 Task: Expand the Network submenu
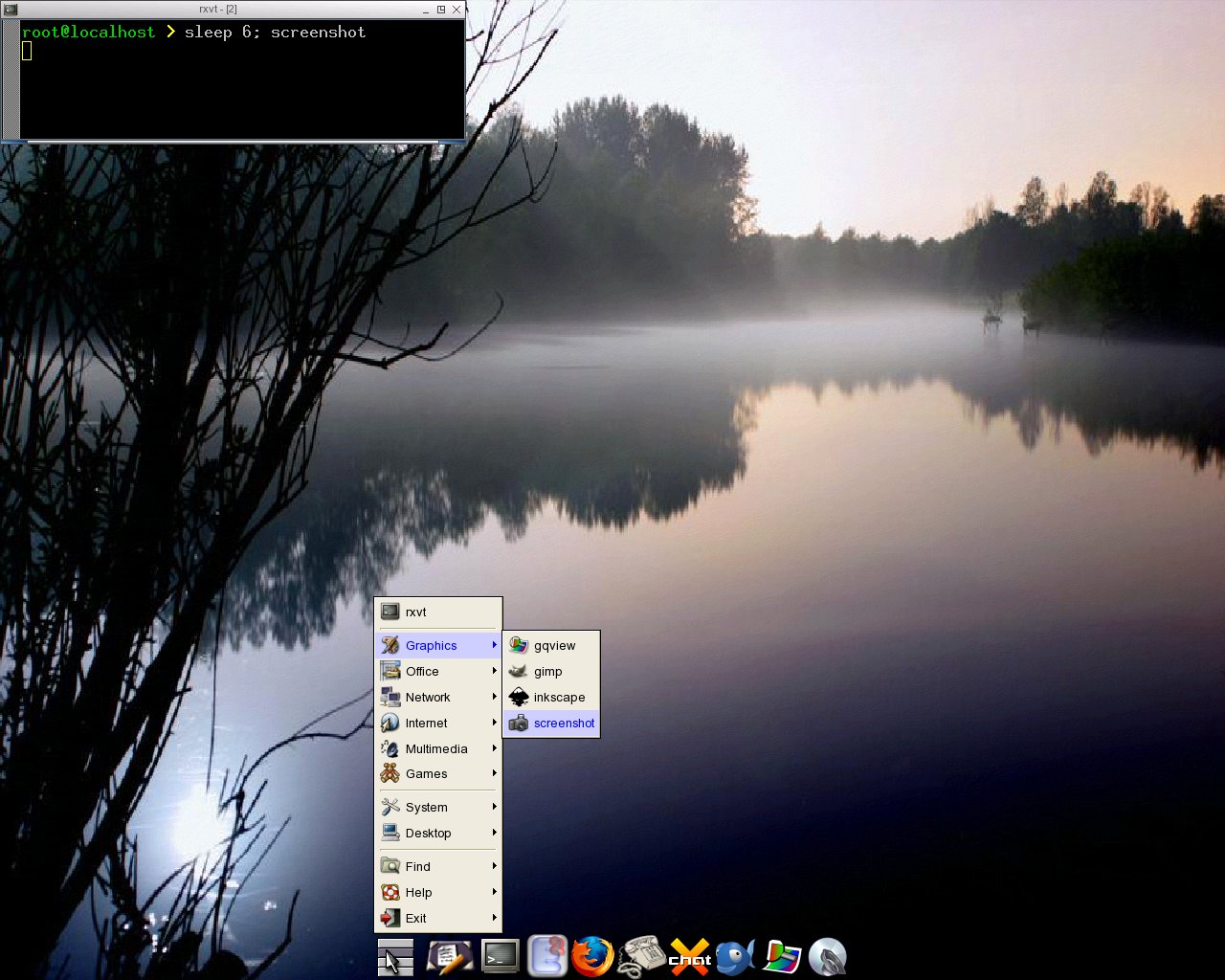point(437,697)
